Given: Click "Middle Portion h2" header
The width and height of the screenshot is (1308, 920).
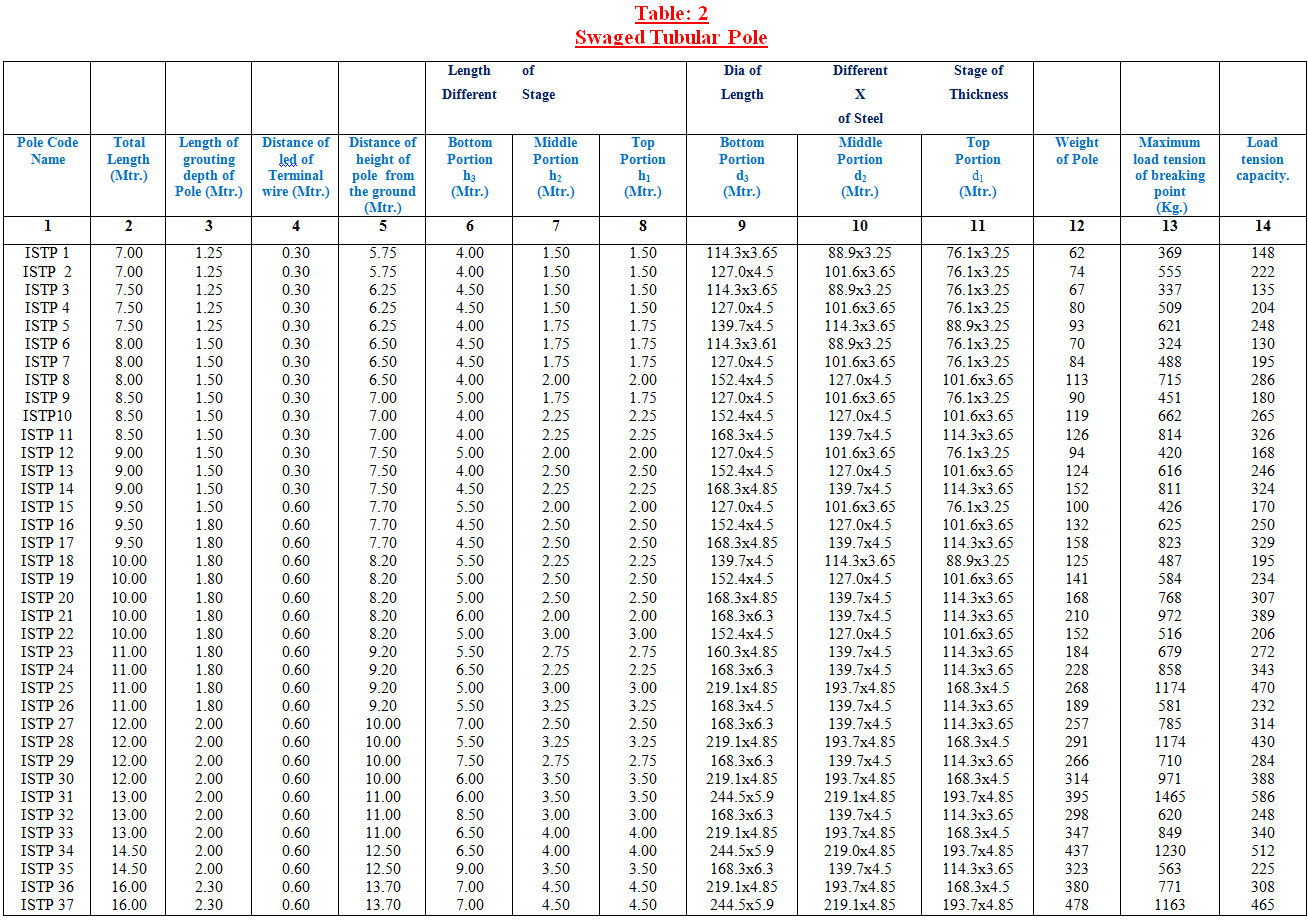Looking at the screenshot, I should pyautogui.click(x=556, y=167).
